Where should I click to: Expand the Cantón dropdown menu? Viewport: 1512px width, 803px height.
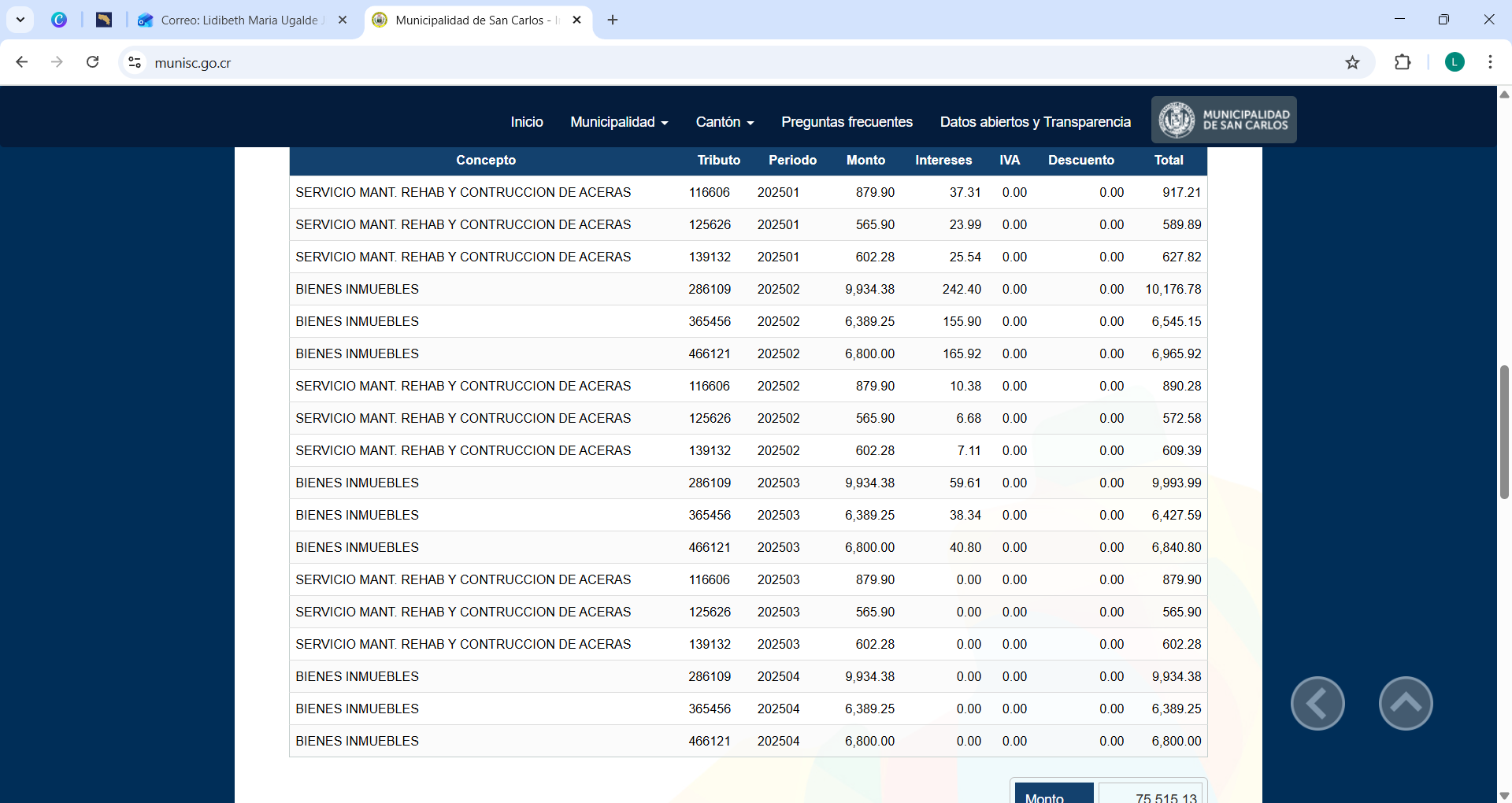724,122
